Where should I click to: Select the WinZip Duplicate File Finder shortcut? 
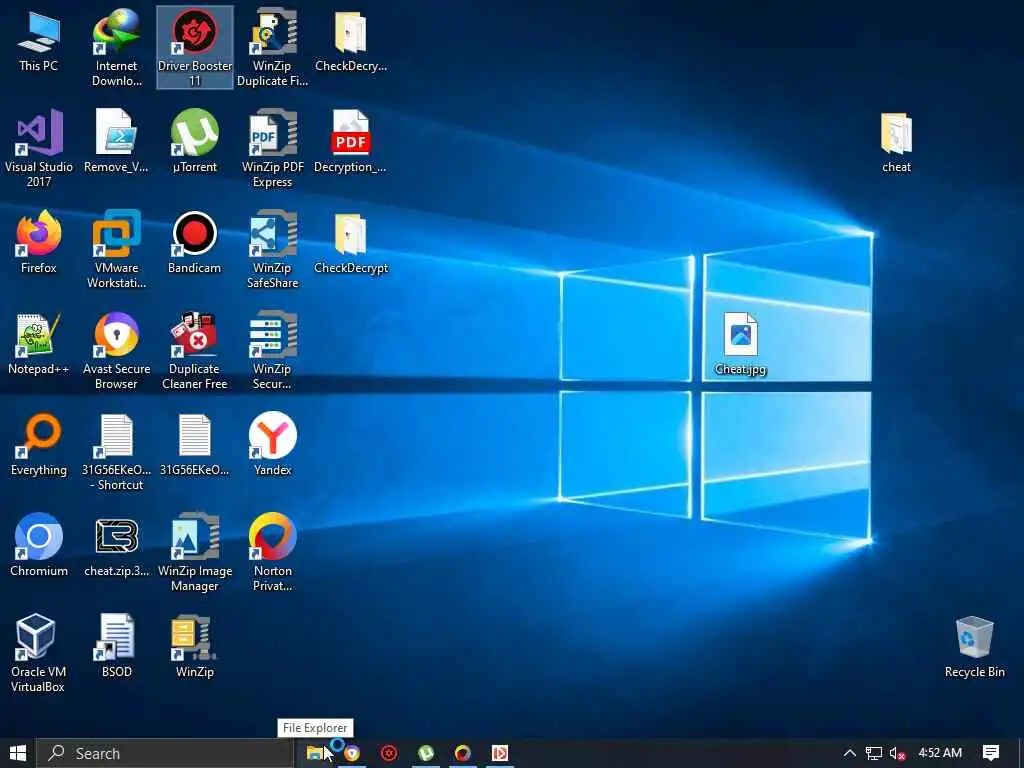click(272, 48)
